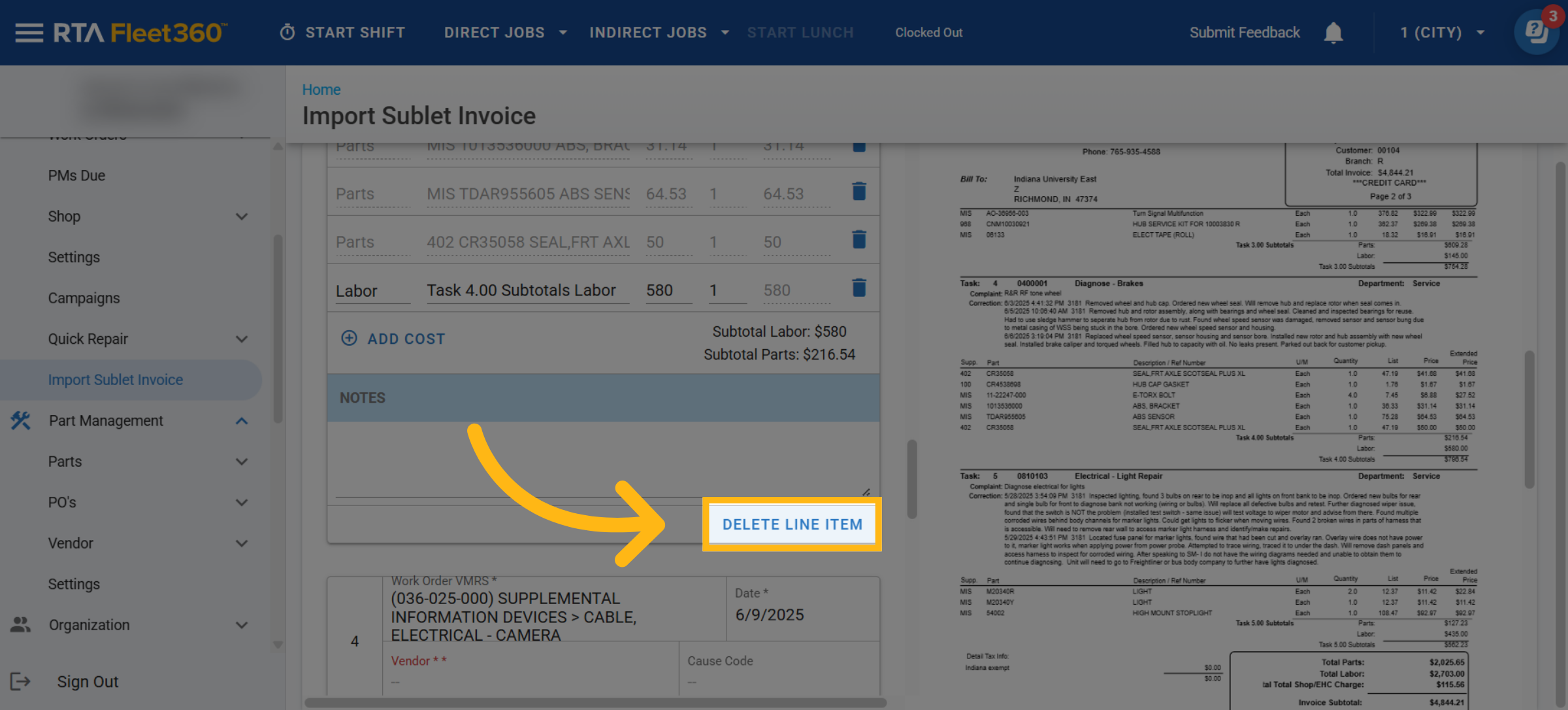Open Campaigns from the sidebar

84,298
